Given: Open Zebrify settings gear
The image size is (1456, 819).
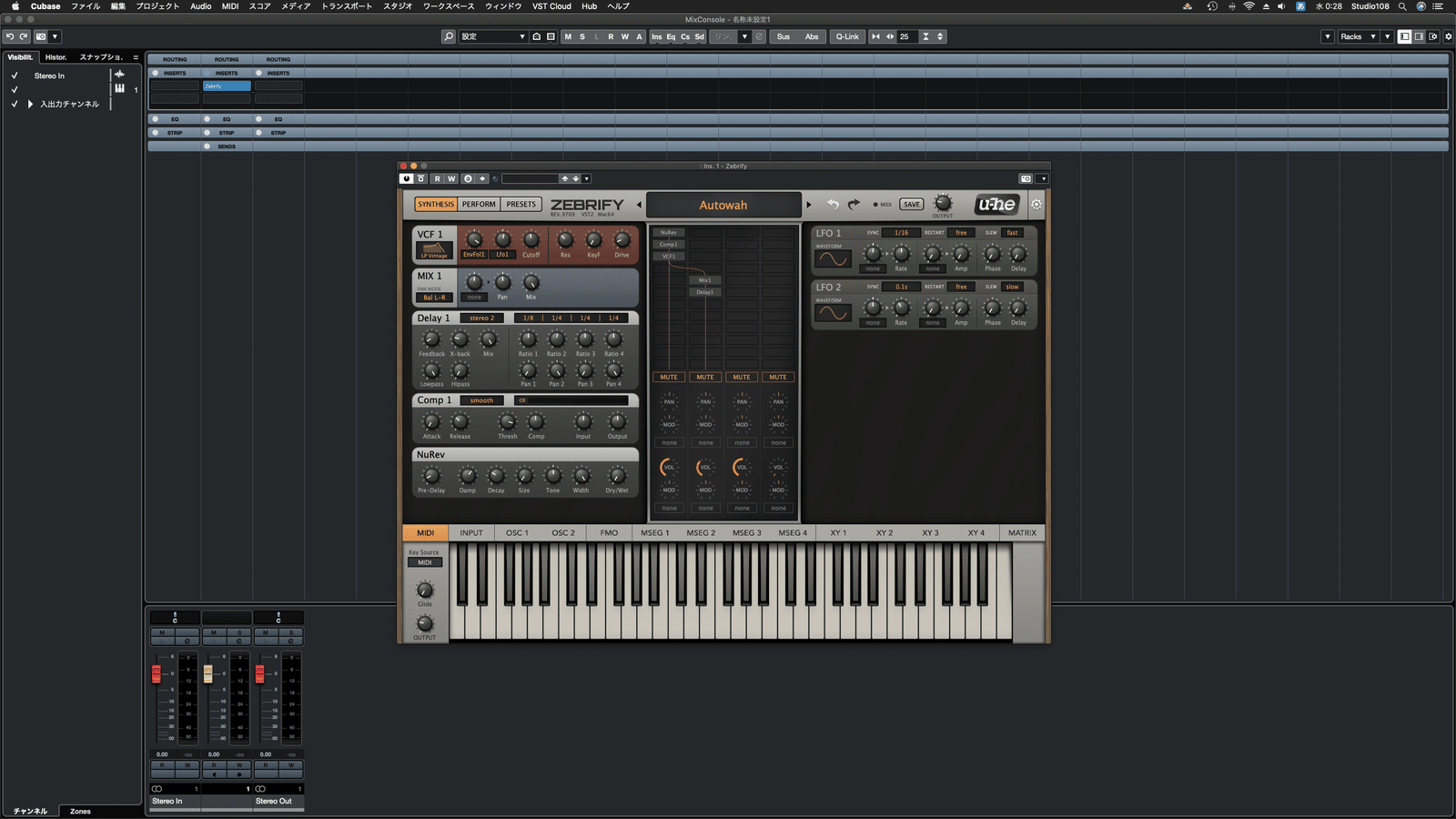Looking at the screenshot, I should click(x=1036, y=205).
